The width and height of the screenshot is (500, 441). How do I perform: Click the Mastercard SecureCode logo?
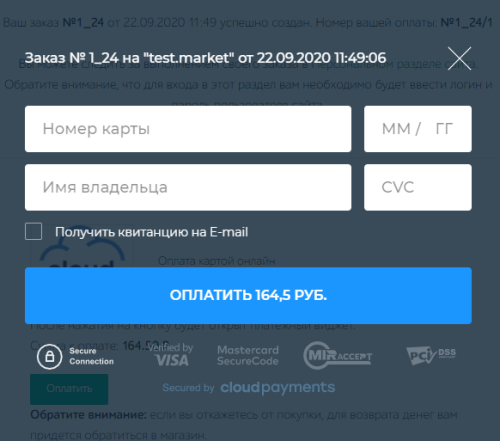click(248, 355)
